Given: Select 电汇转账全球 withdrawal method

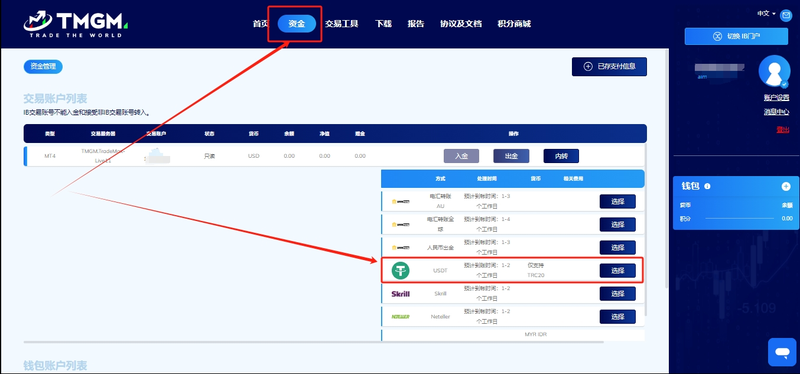Looking at the screenshot, I should [617, 225].
